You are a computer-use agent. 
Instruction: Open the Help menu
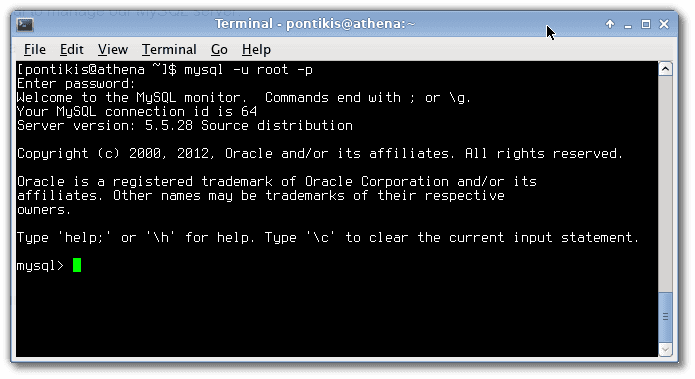(x=256, y=49)
